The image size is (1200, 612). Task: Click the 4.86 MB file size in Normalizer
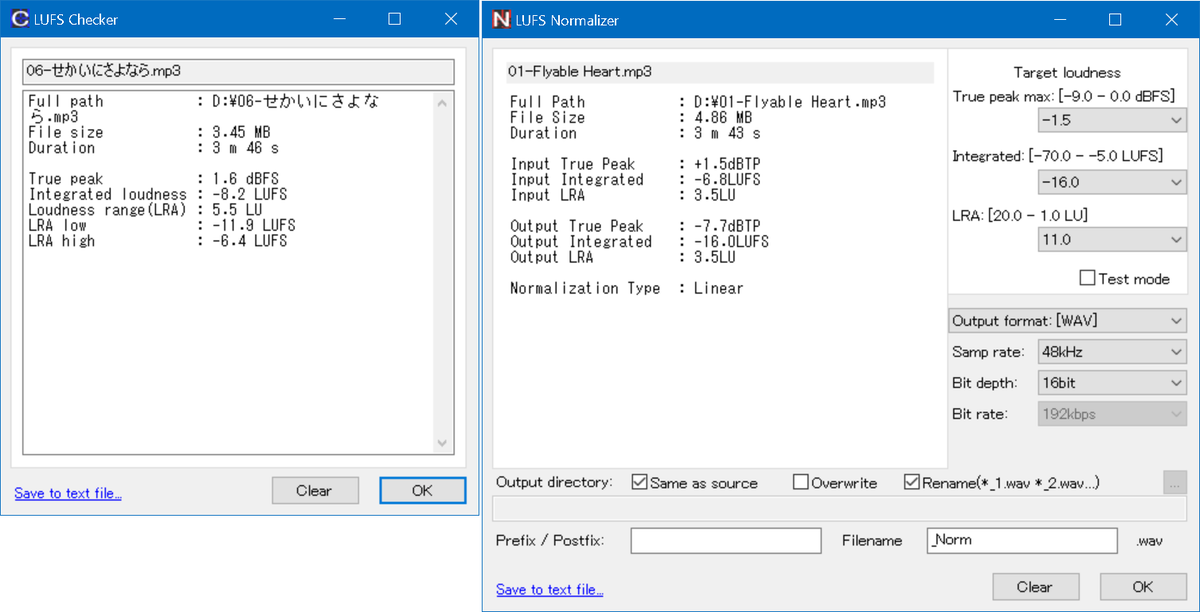coord(723,118)
